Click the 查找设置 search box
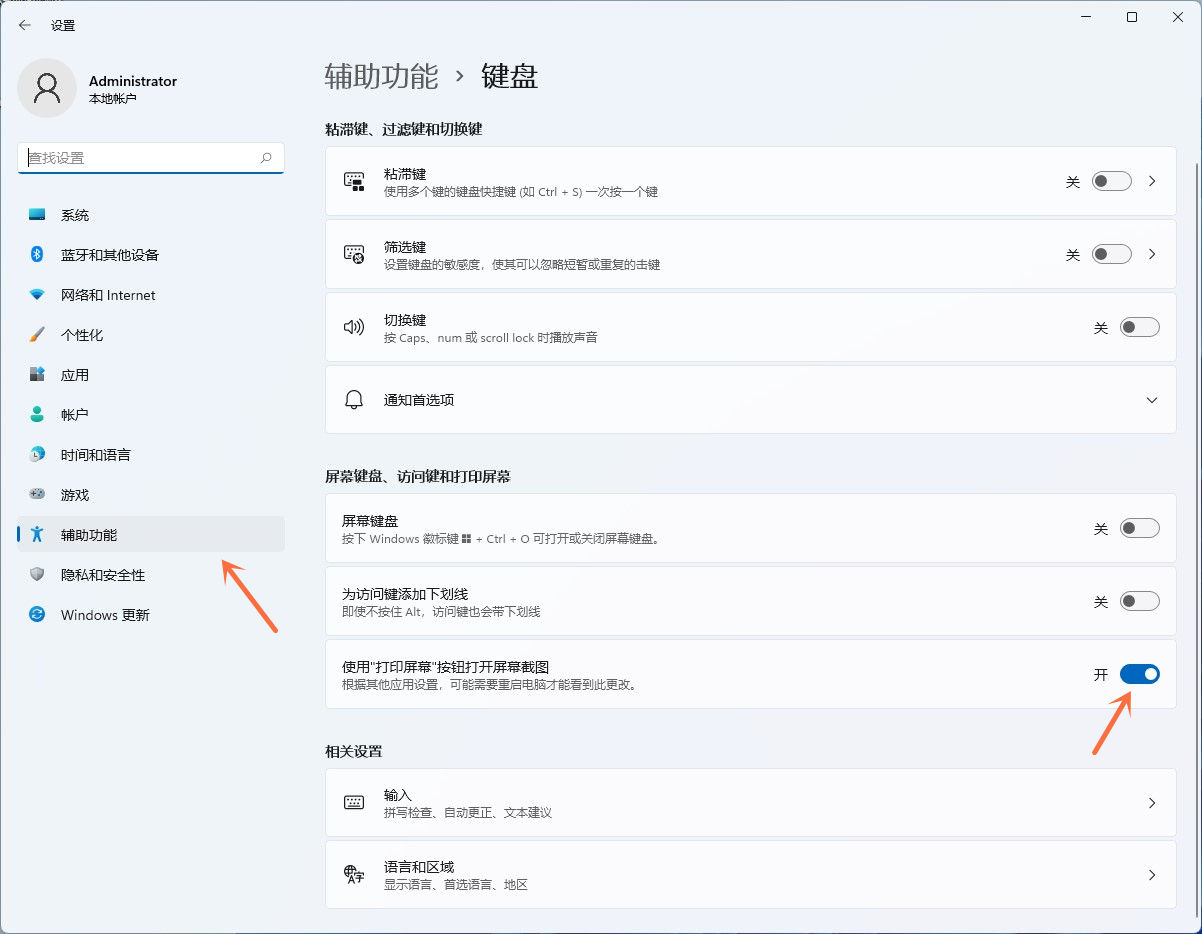1202x934 pixels. point(150,157)
